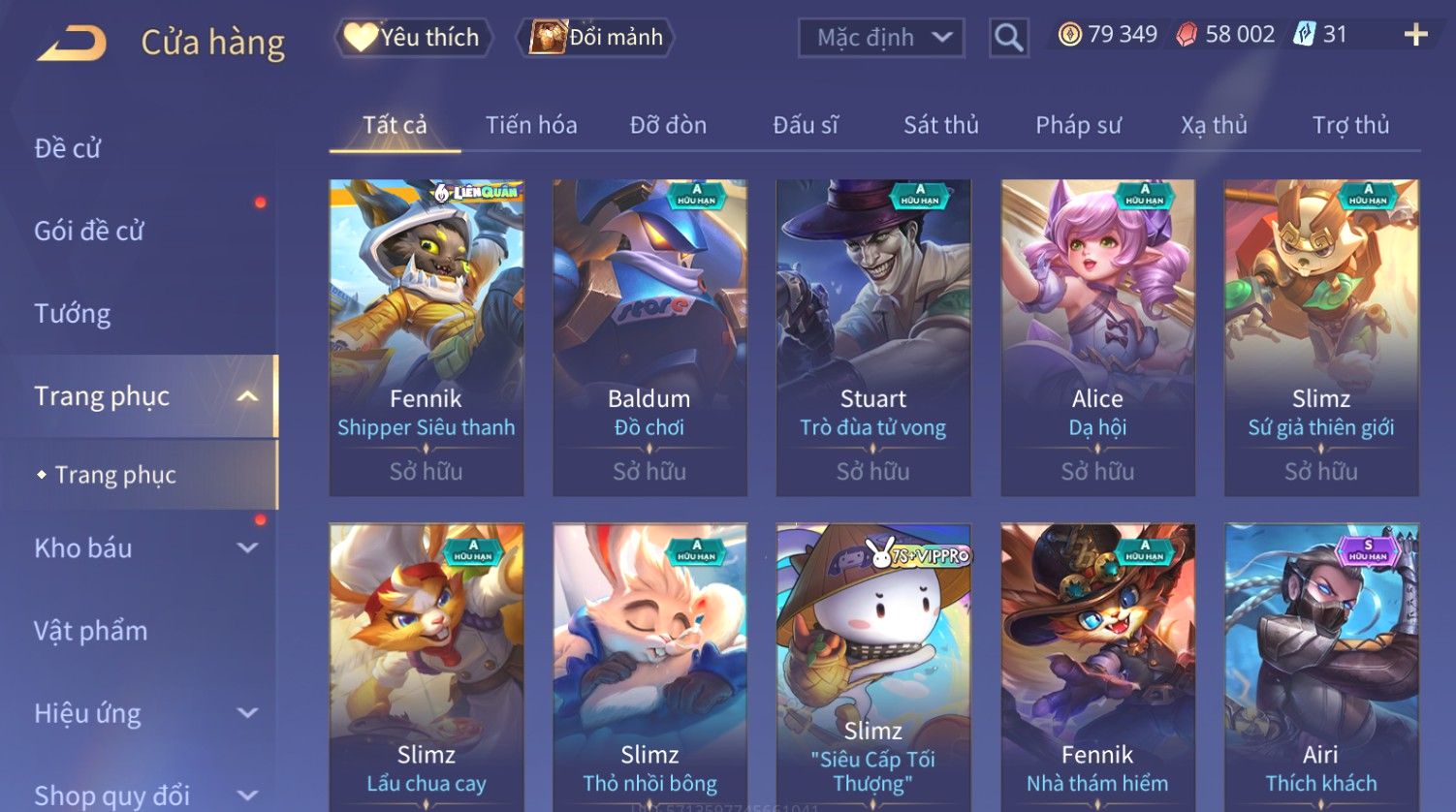This screenshot has height=812, width=1456.
Task: Select the Stuart Trò đùa tử vong skin
Action: (873, 338)
